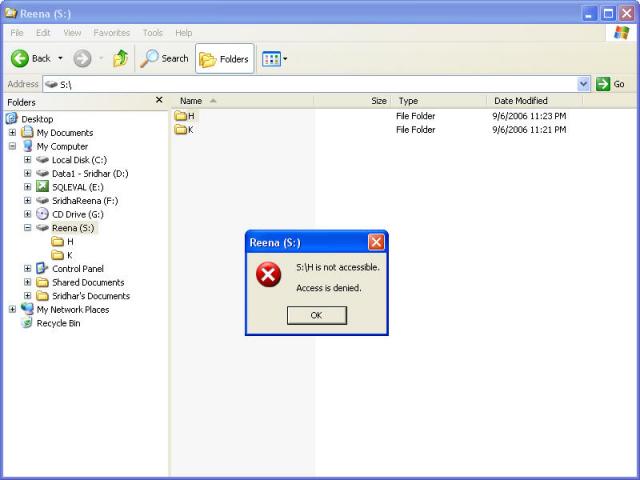This screenshot has width=640, height=480.
Task: Open the Tools menu
Action: tap(153, 33)
